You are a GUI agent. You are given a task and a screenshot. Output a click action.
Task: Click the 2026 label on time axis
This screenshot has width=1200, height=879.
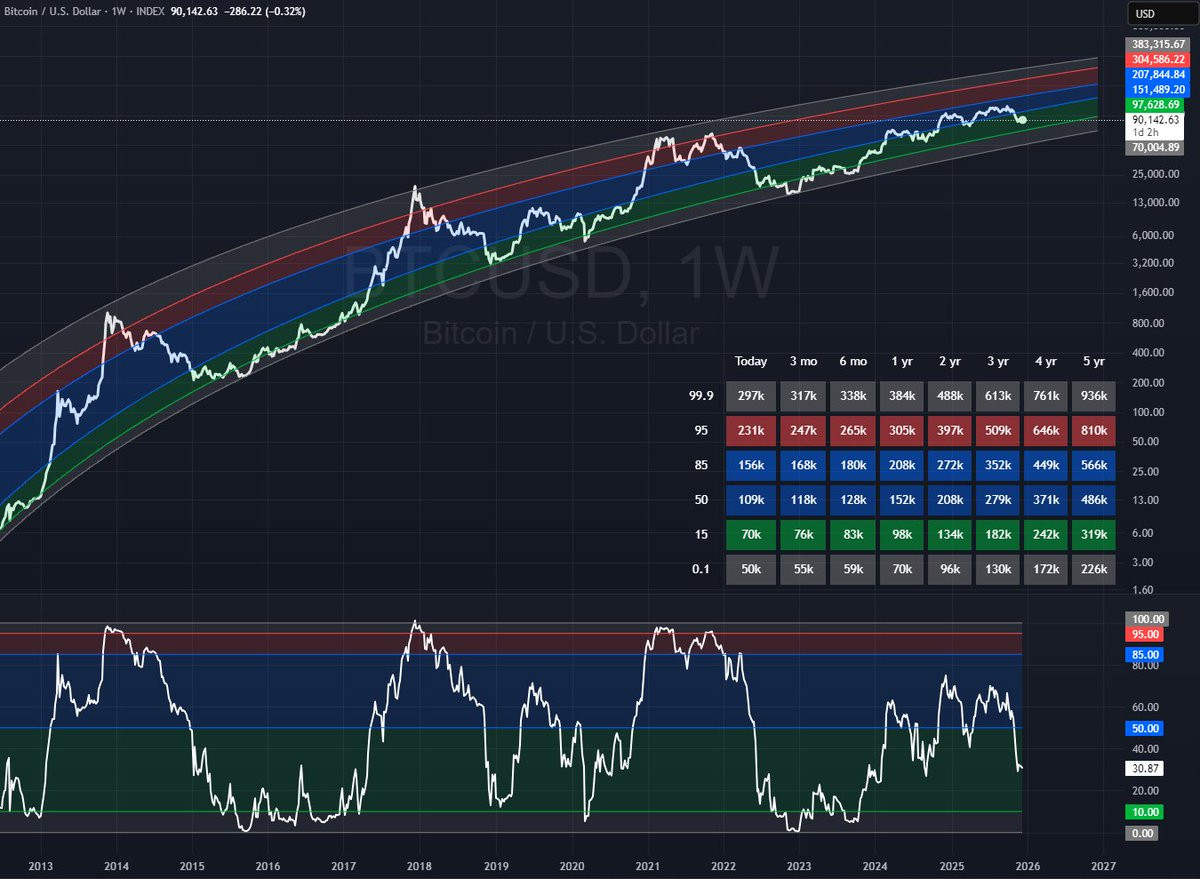pos(1027,865)
